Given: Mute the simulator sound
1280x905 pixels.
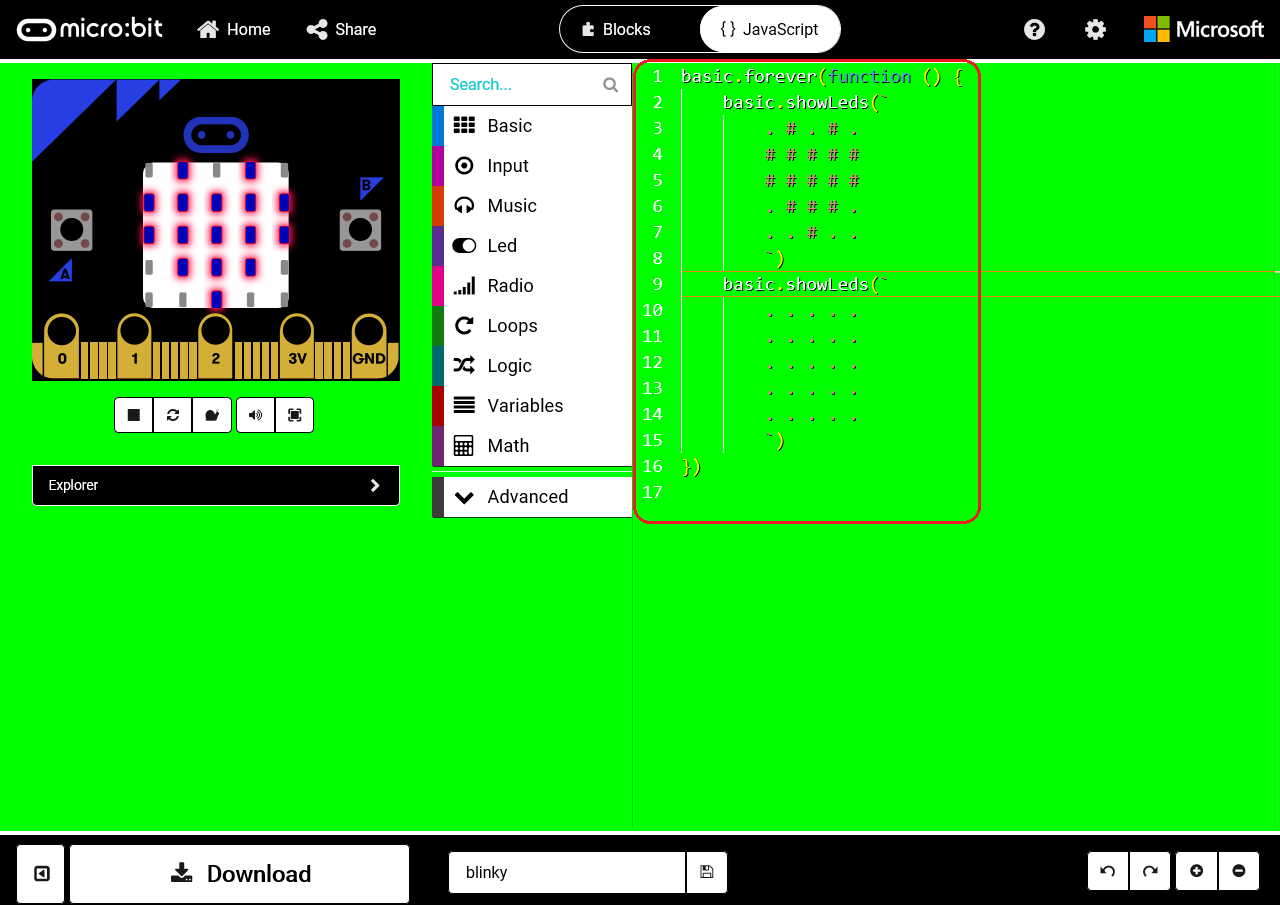Looking at the screenshot, I should tap(254, 415).
